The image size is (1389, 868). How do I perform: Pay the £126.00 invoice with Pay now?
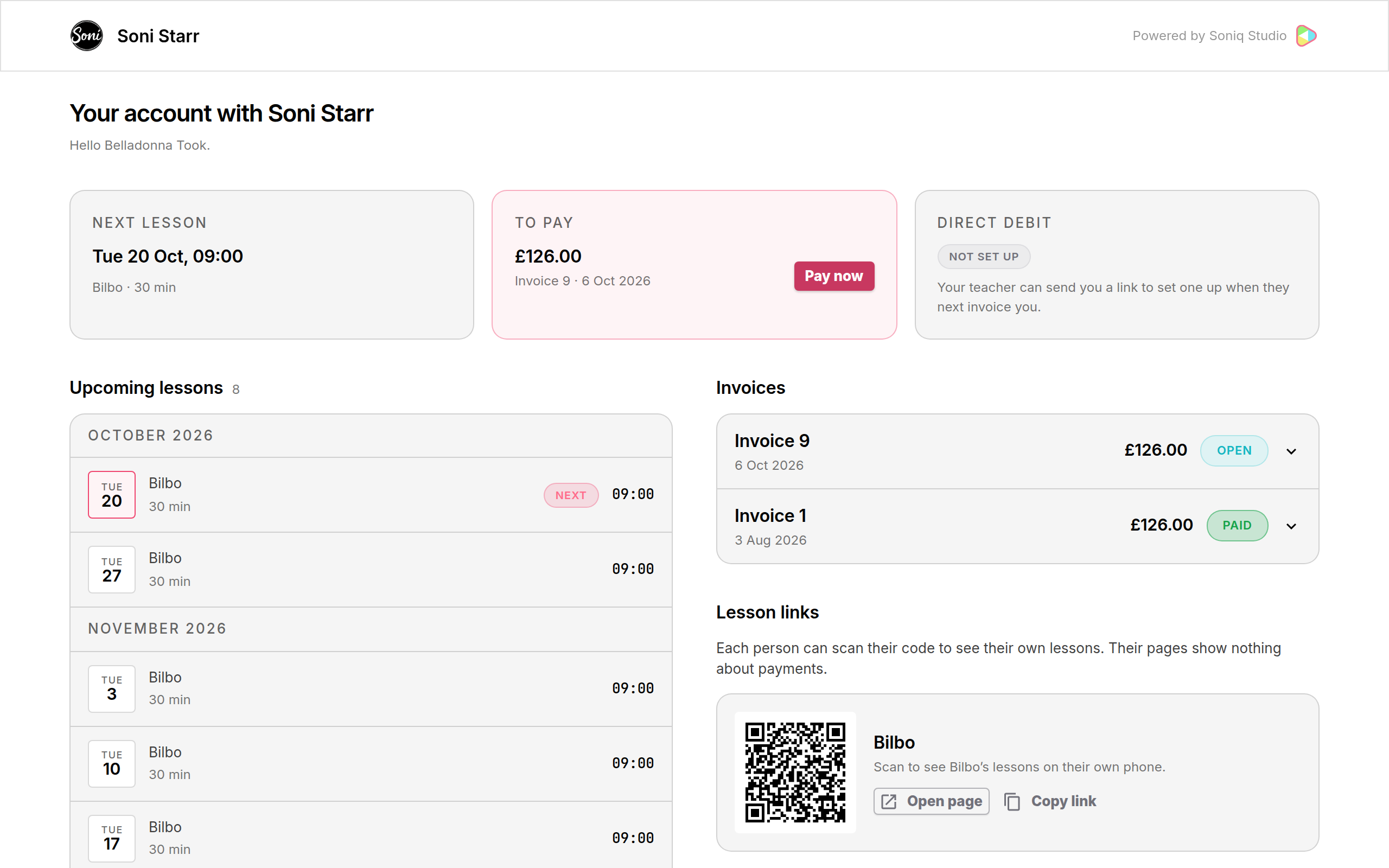[834, 276]
